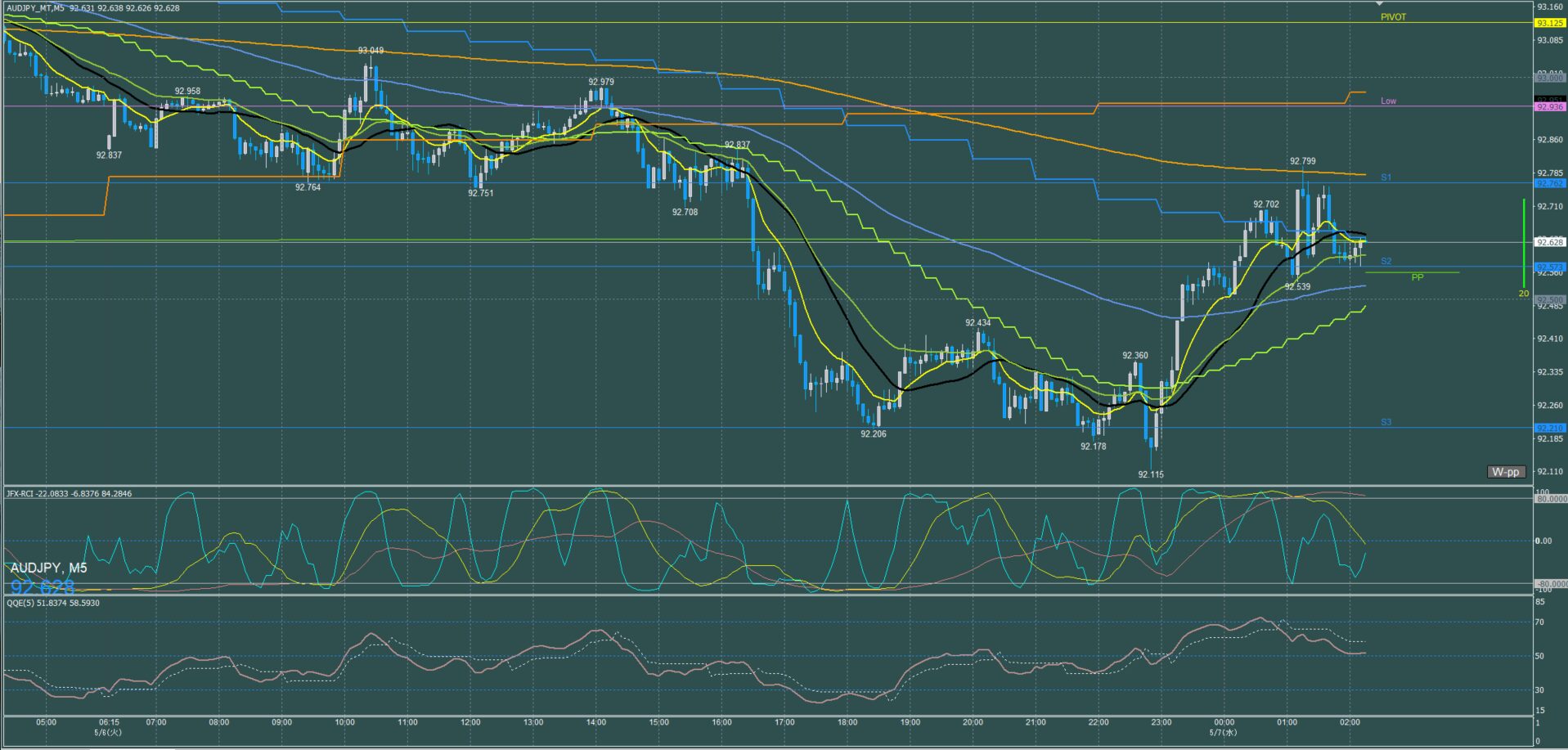Select the Low line label
1568x750 pixels.
tap(1388, 101)
